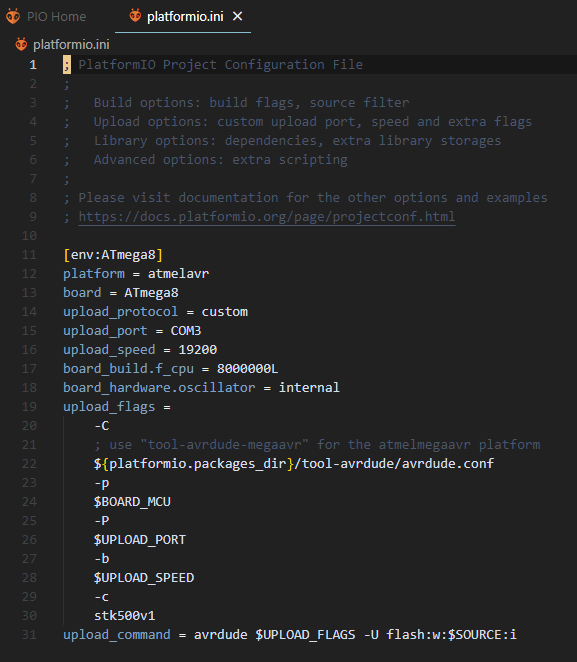Click '$UPLOAD_PORT' variable
The width and height of the screenshot is (577, 662).
pos(140,540)
